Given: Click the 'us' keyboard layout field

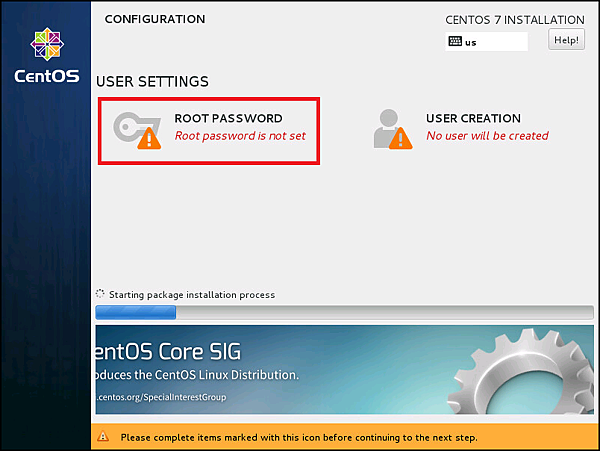Looking at the screenshot, I should pos(487,42).
